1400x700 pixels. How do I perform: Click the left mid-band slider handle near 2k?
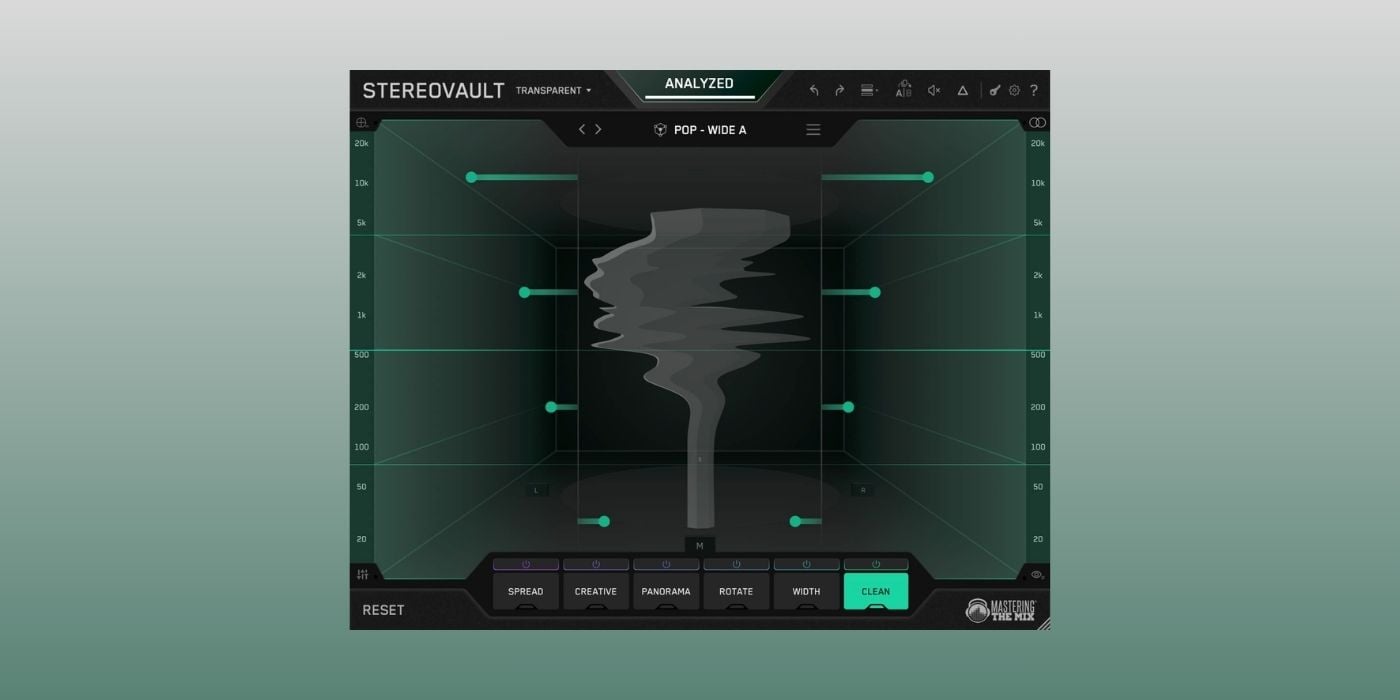pyautogui.click(x=524, y=292)
